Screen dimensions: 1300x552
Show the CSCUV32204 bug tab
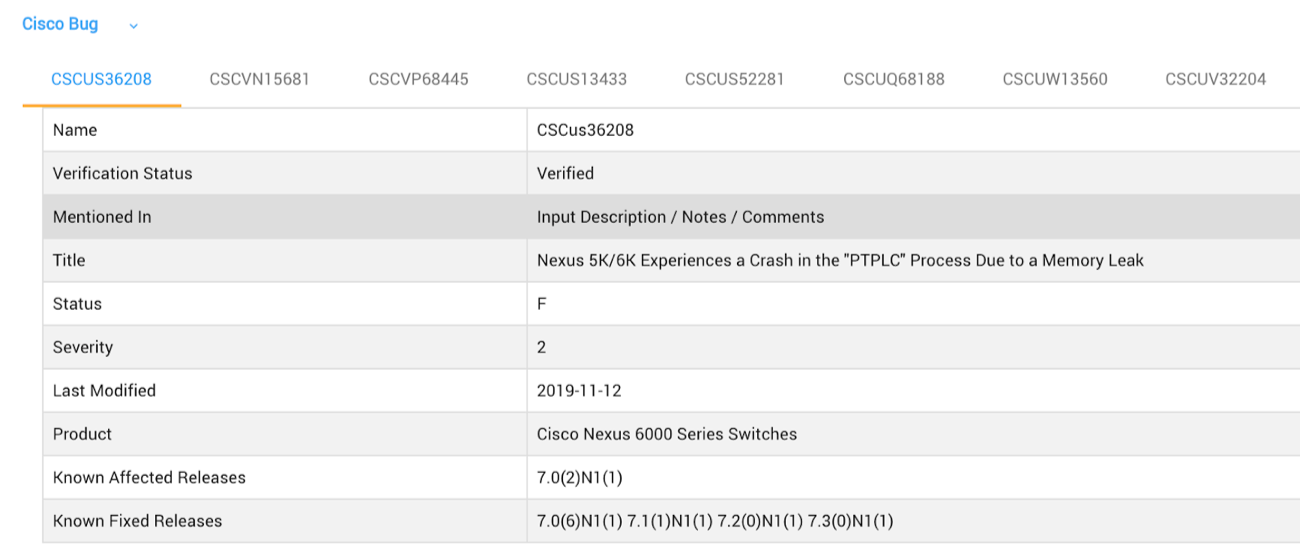point(1215,79)
